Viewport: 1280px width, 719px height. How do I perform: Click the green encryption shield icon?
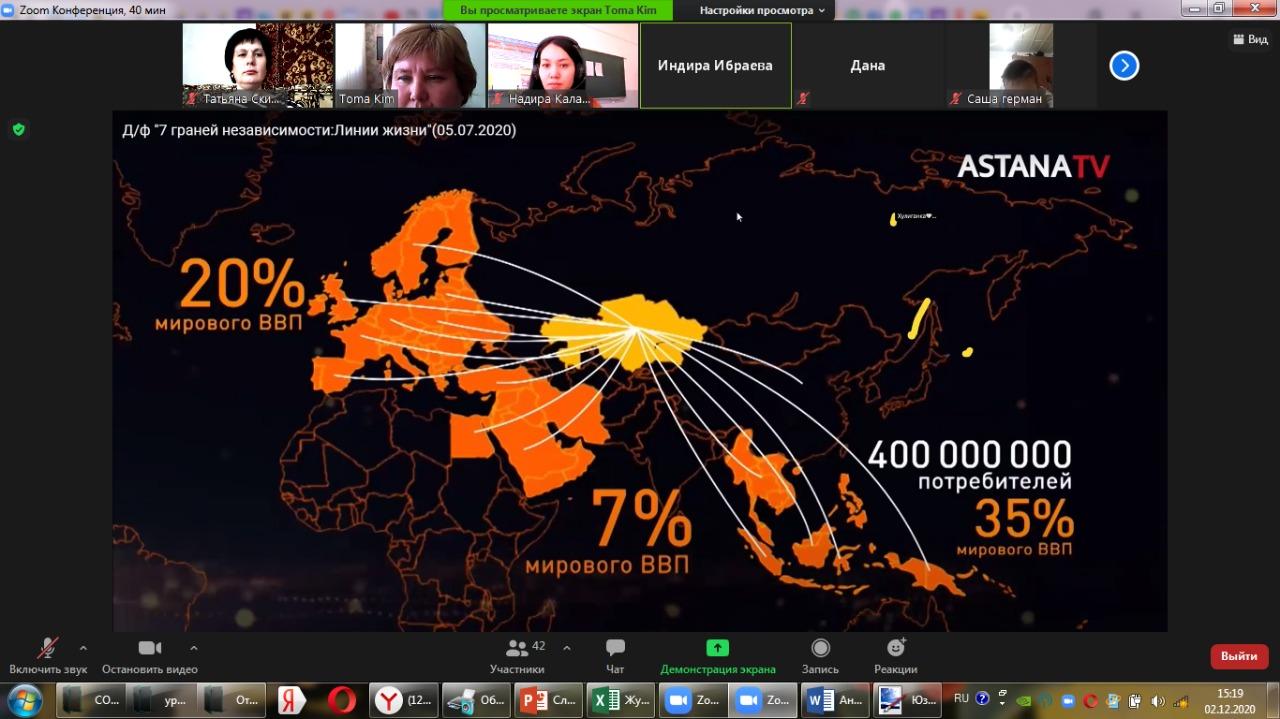point(18,129)
